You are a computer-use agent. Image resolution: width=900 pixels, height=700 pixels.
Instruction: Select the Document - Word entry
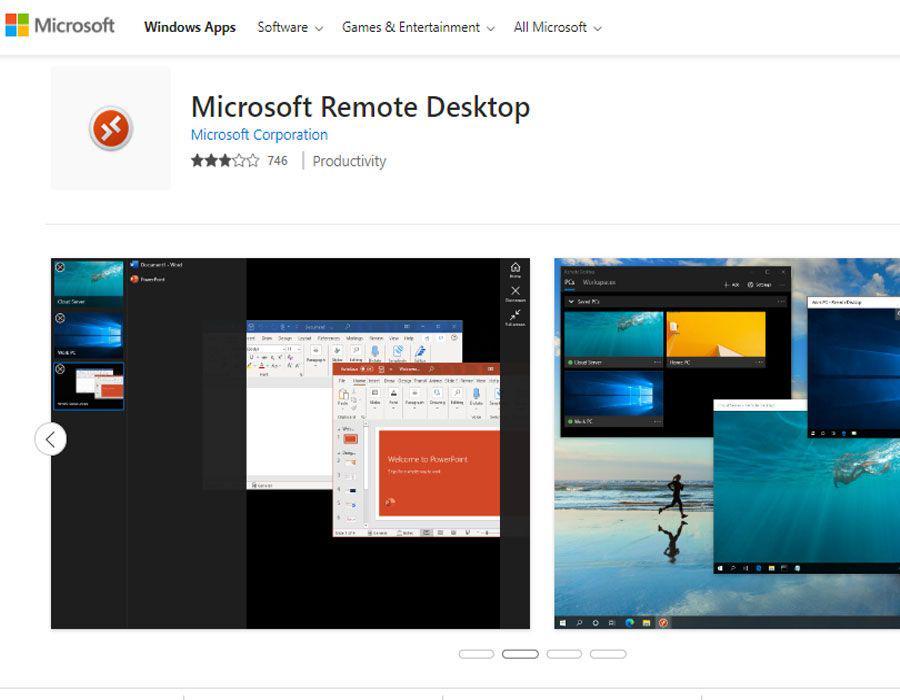point(157,265)
